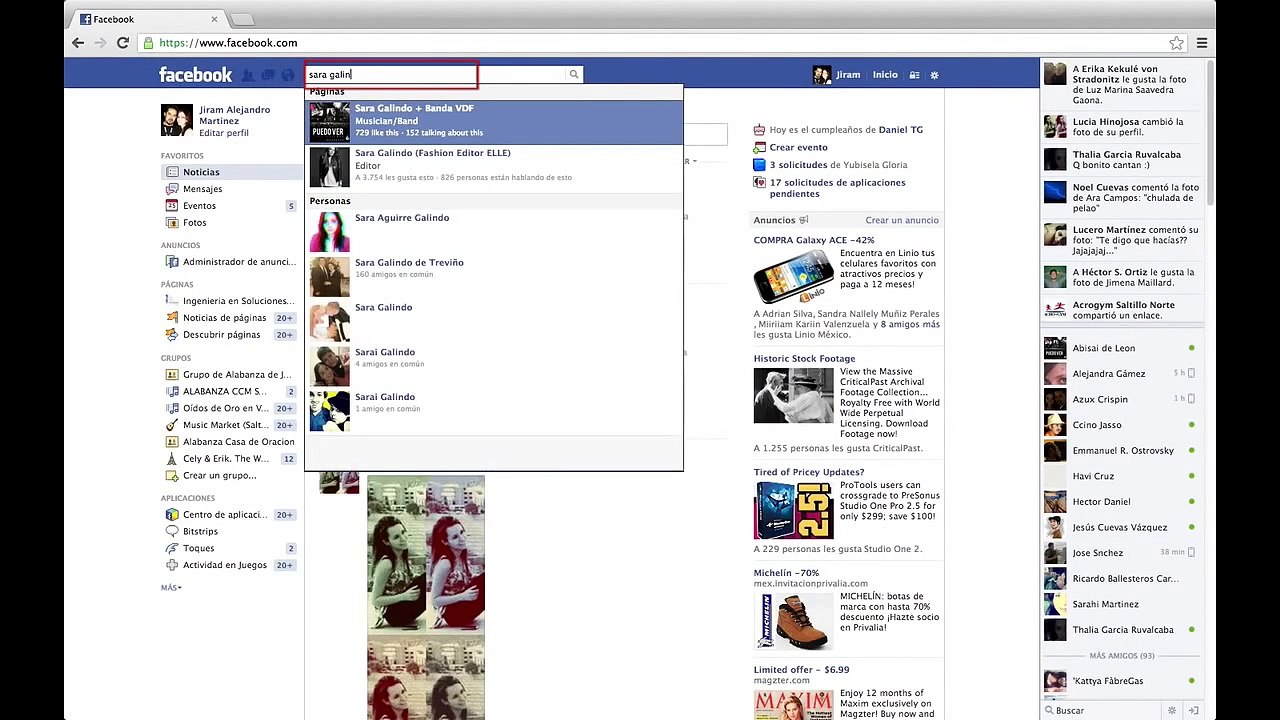Screen dimensions: 1280x720
Task: Click the megaphone icon next to Anuncios
Action: 804,220
